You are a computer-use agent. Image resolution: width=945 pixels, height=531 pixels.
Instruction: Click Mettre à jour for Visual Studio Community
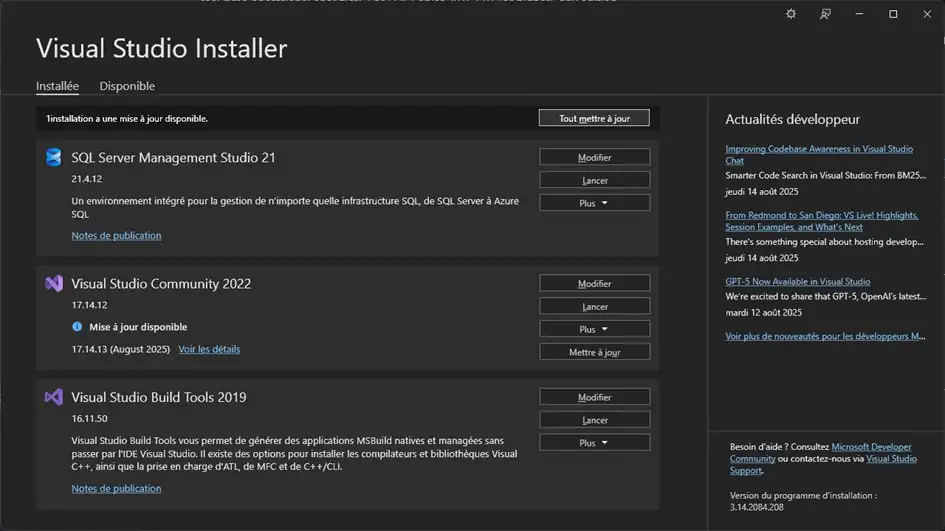[595, 352]
